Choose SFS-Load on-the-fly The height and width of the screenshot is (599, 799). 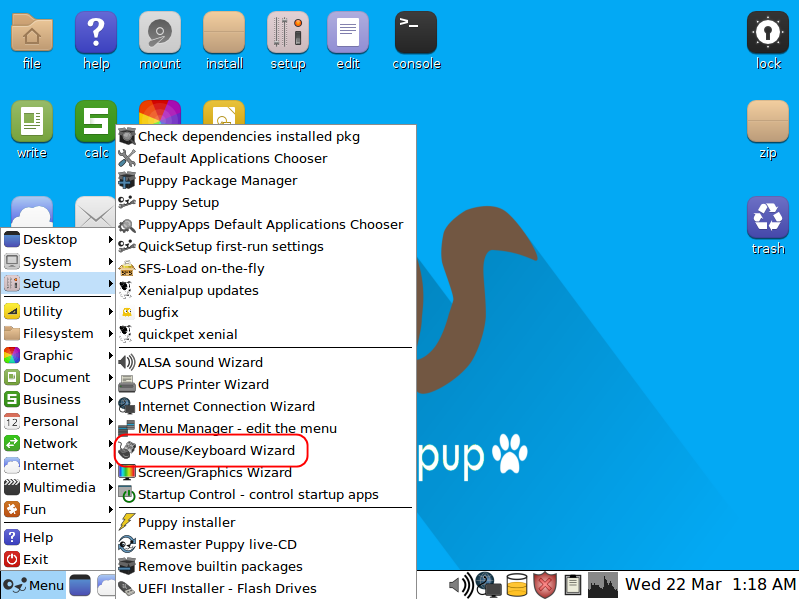266,268
